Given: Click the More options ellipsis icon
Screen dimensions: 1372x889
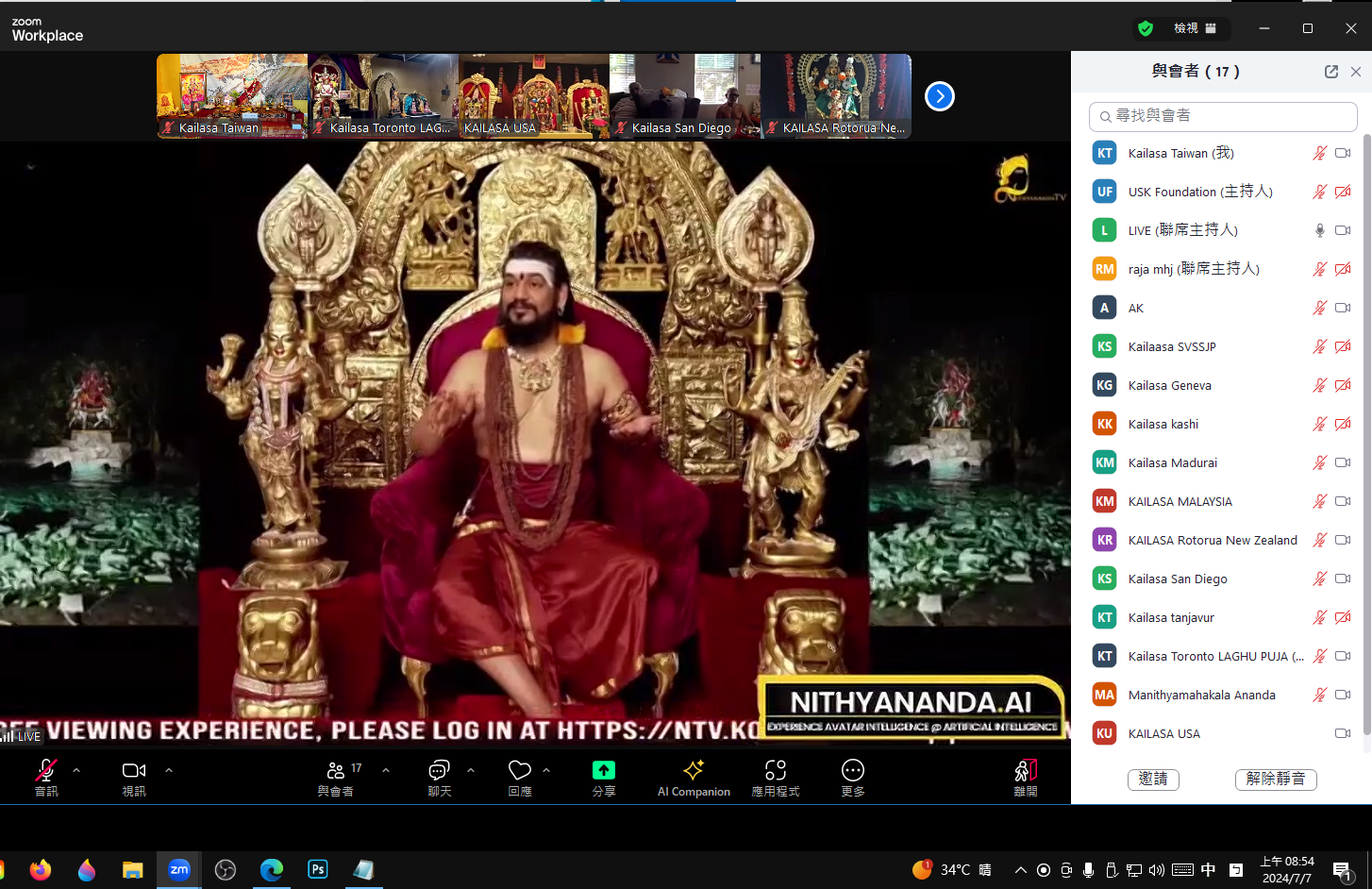Looking at the screenshot, I should (852, 770).
